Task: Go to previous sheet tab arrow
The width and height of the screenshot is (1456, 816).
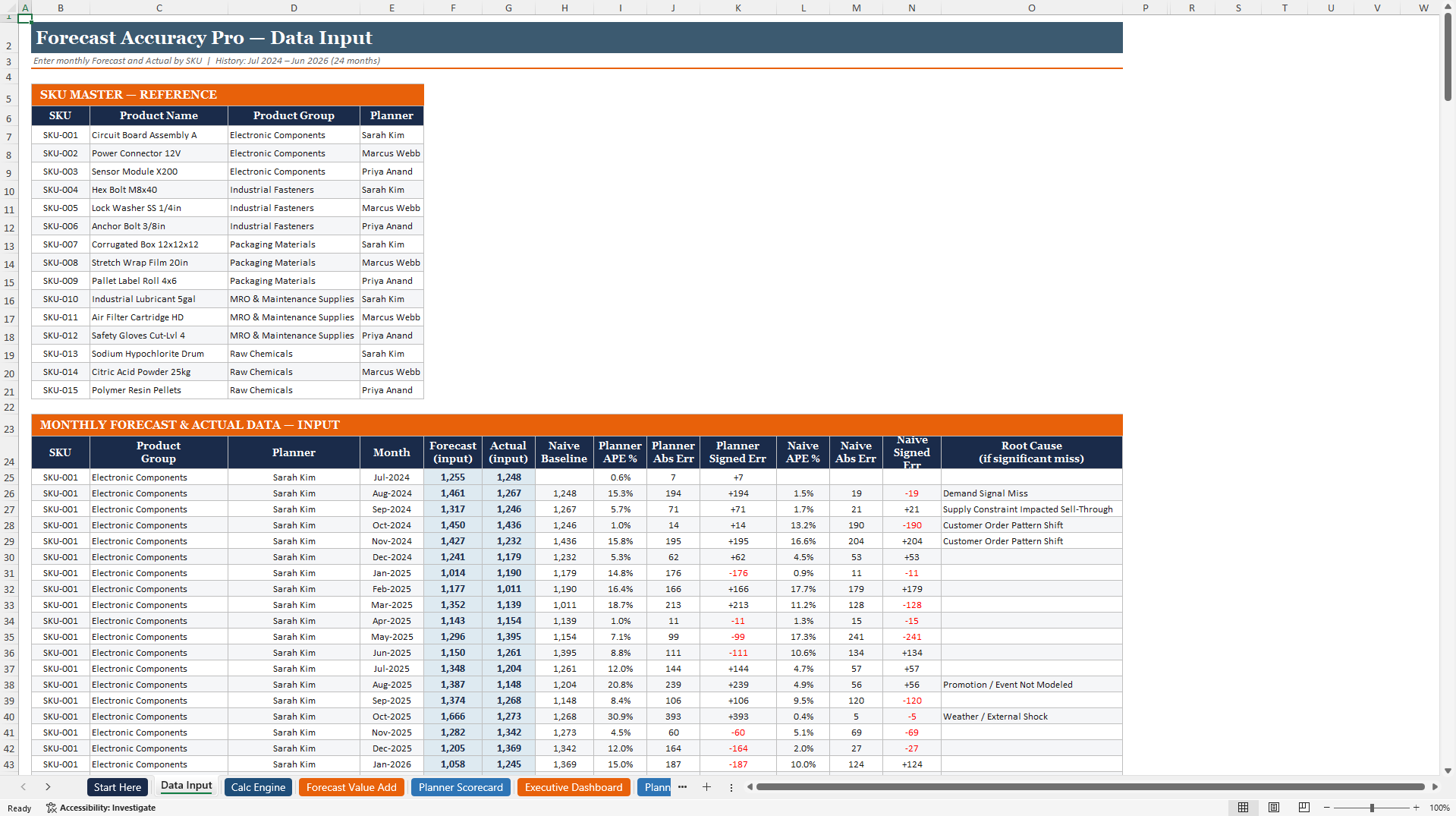Action: click(x=24, y=787)
